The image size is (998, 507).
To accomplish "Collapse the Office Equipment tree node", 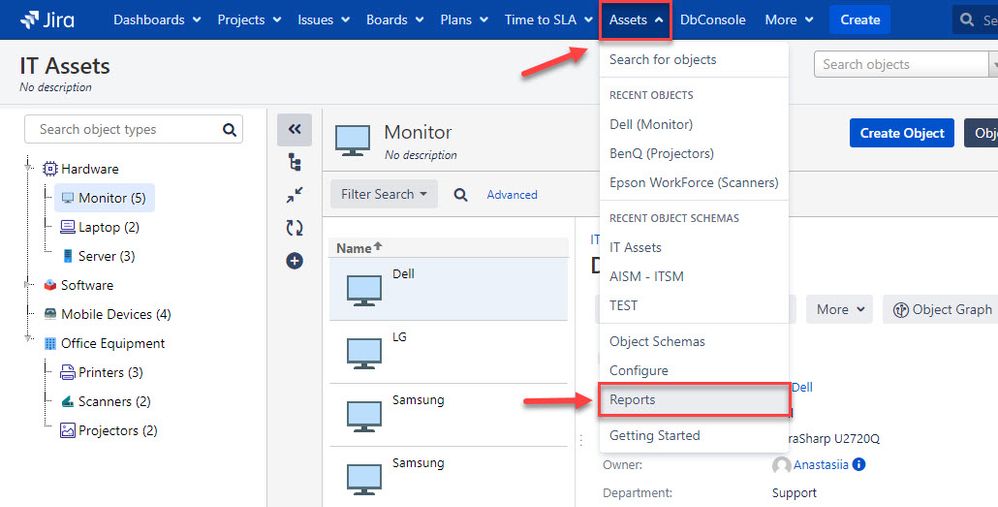I will click(x=29, y=338).
